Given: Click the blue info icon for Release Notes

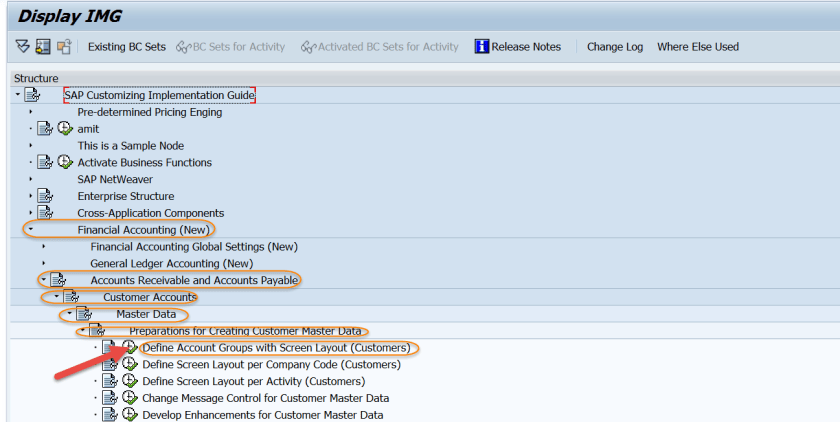Looking at the screenshot, I should (x=482, y=47).
